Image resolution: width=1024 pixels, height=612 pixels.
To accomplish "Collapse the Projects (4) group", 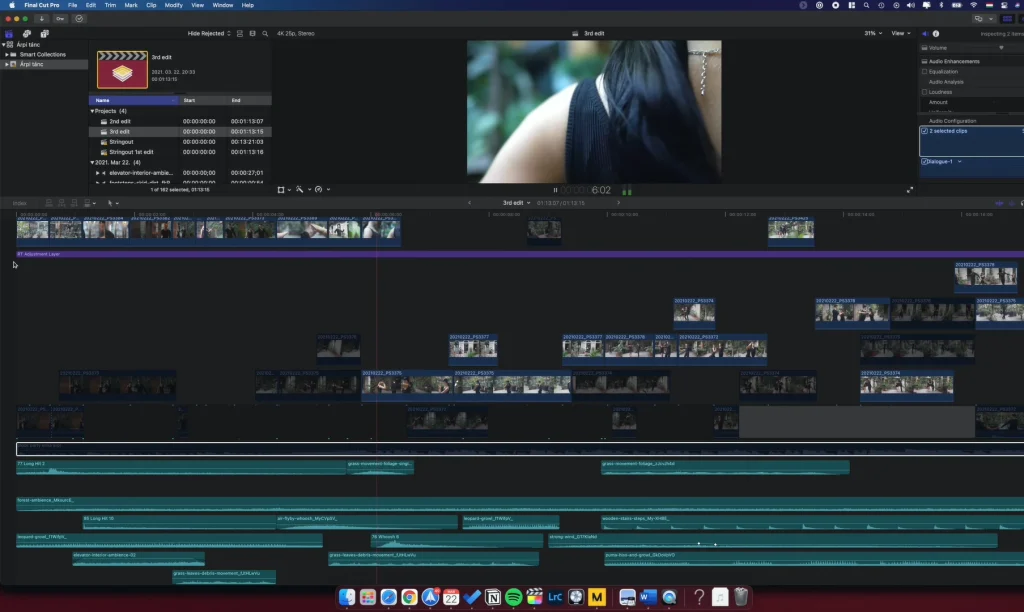I will click(92, 111).
